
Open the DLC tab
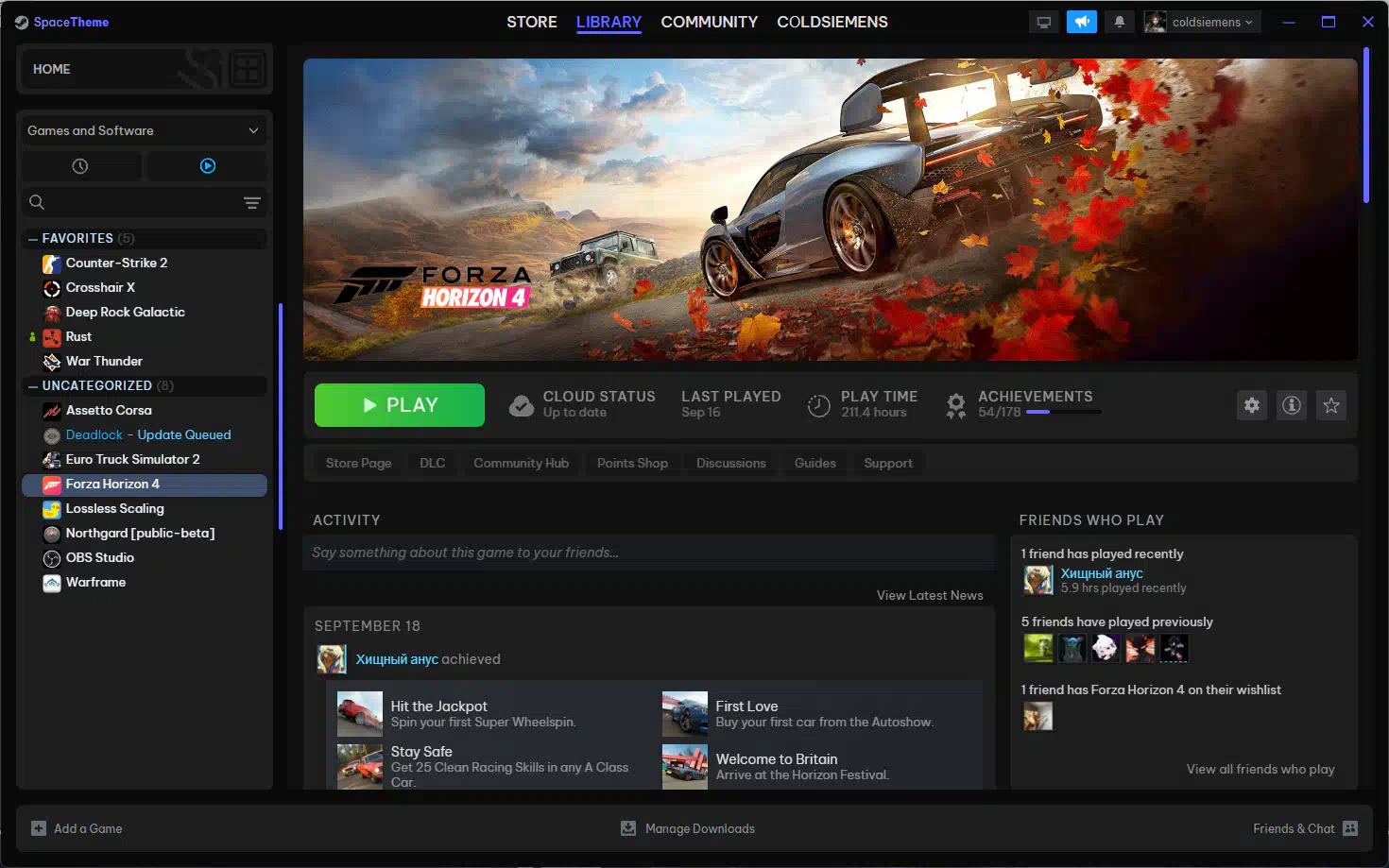pyautogui.click(x=433, y=463)
